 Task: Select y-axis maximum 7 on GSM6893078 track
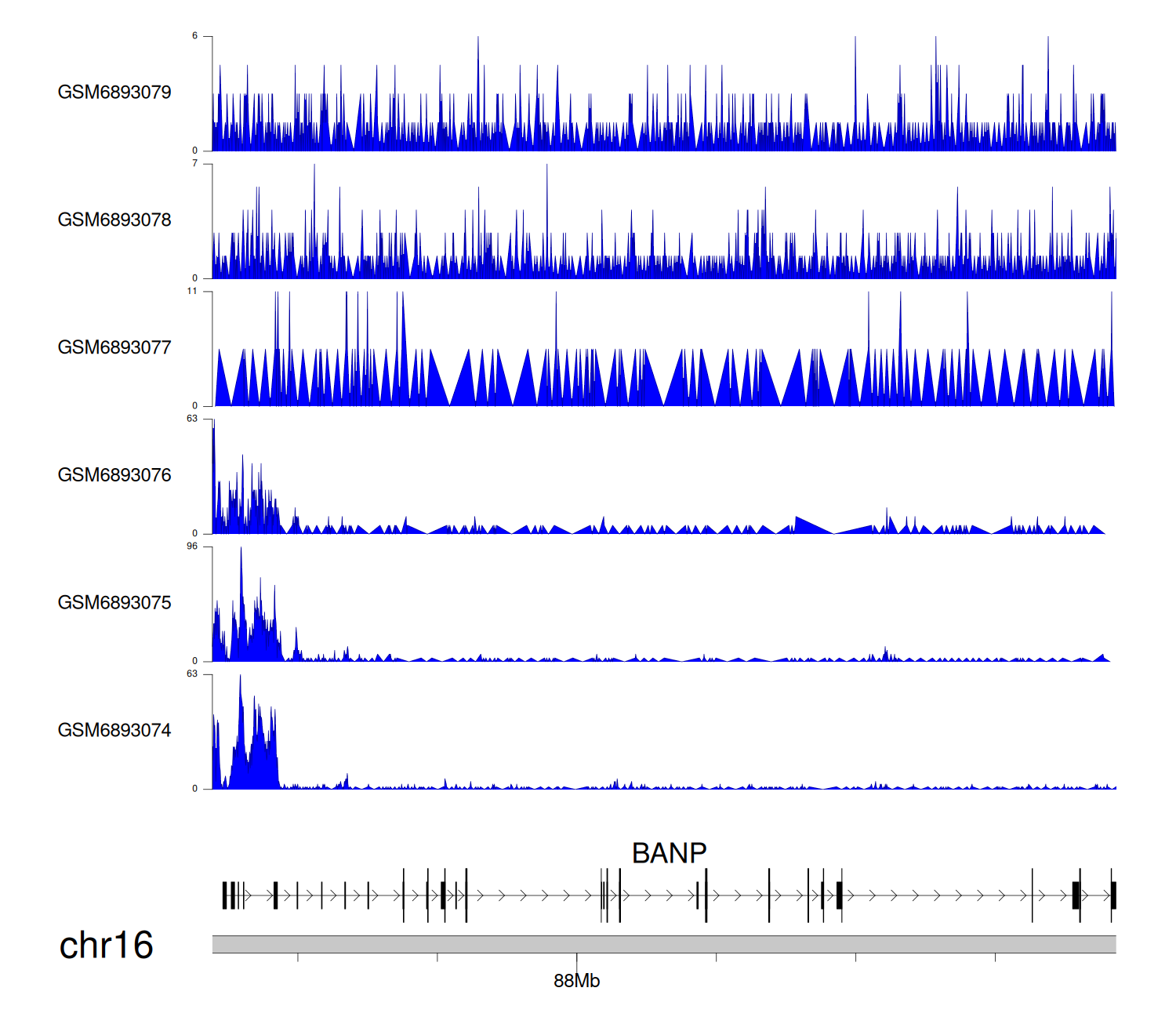(194, 164)
